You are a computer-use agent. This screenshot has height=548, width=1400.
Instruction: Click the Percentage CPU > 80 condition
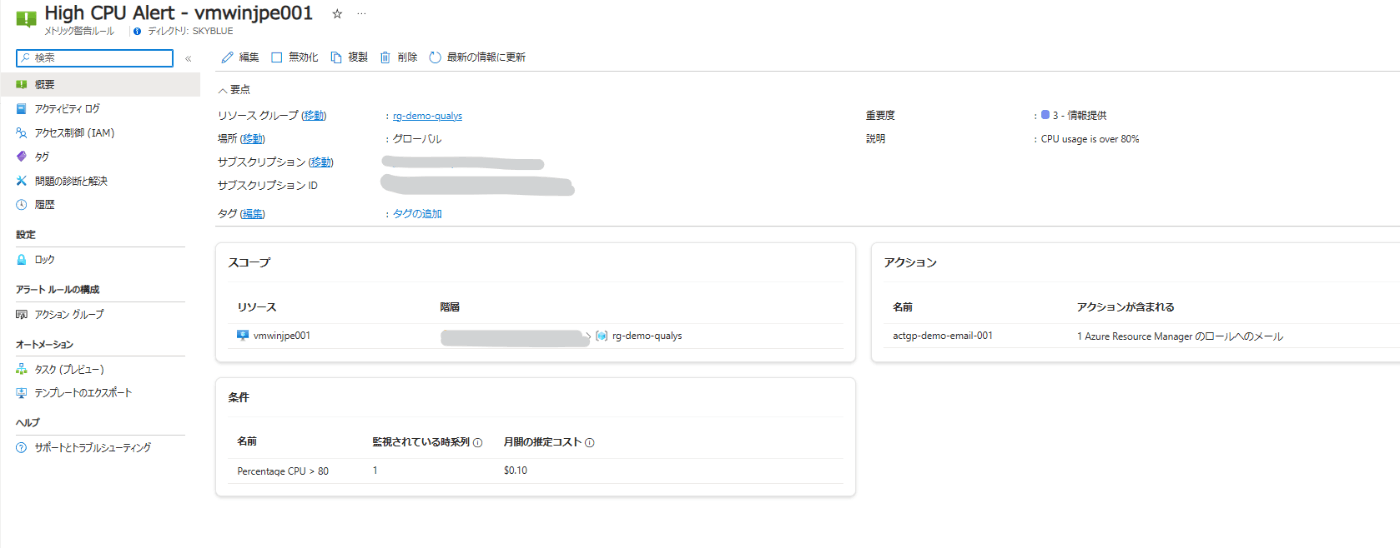[x=283, y=470]
